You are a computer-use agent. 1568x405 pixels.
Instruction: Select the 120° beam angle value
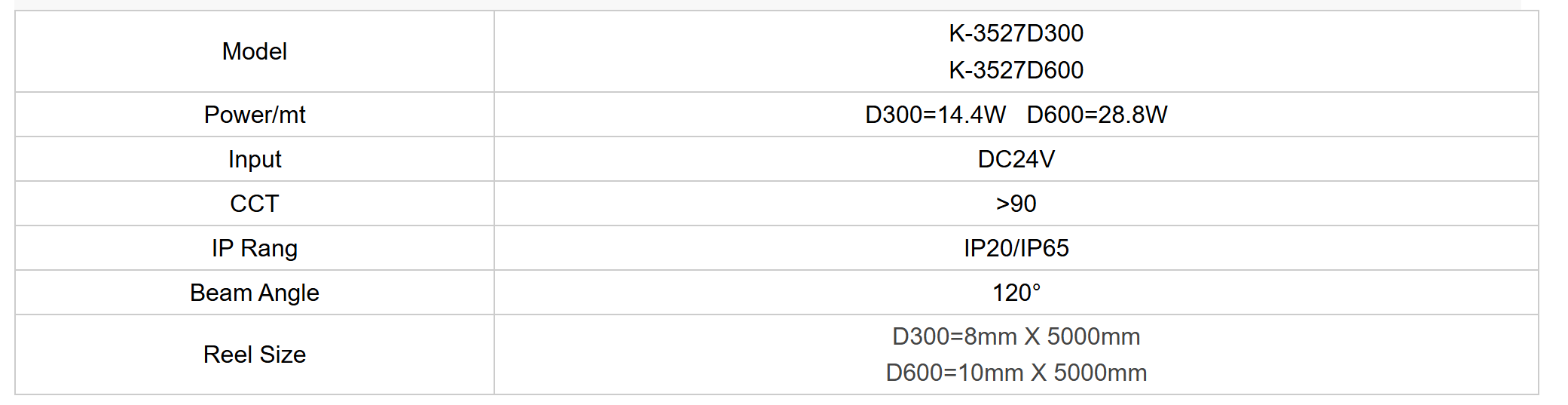click(1016, 293)
